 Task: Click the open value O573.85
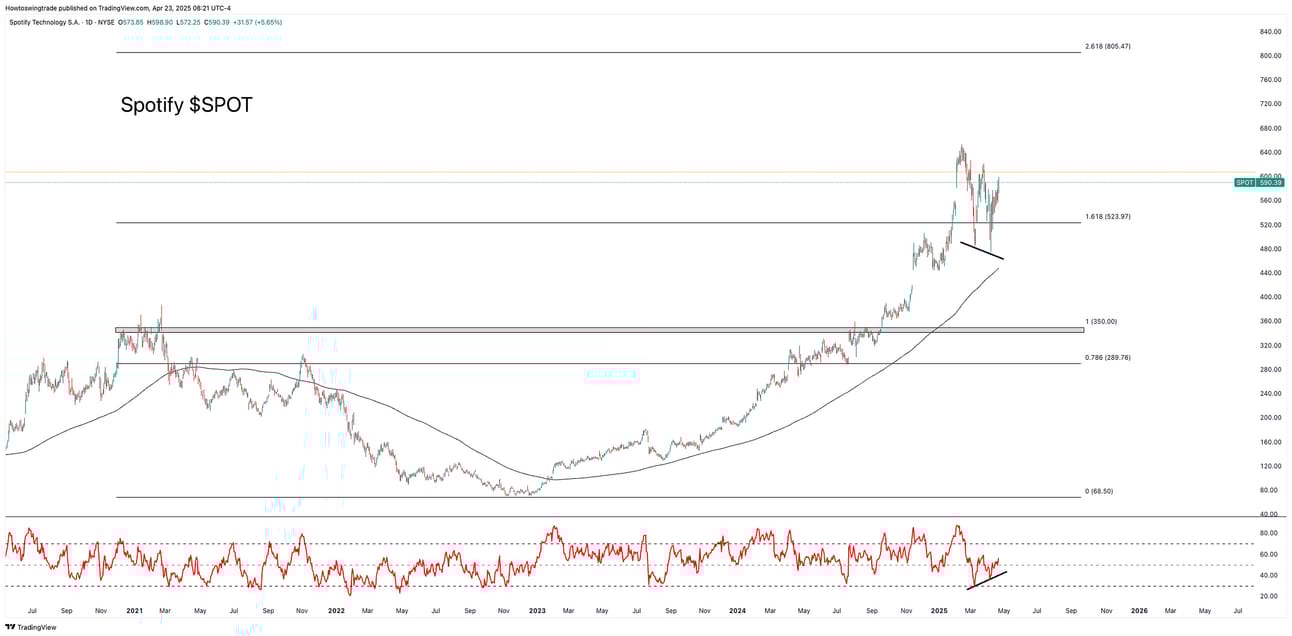click(130, 20)
